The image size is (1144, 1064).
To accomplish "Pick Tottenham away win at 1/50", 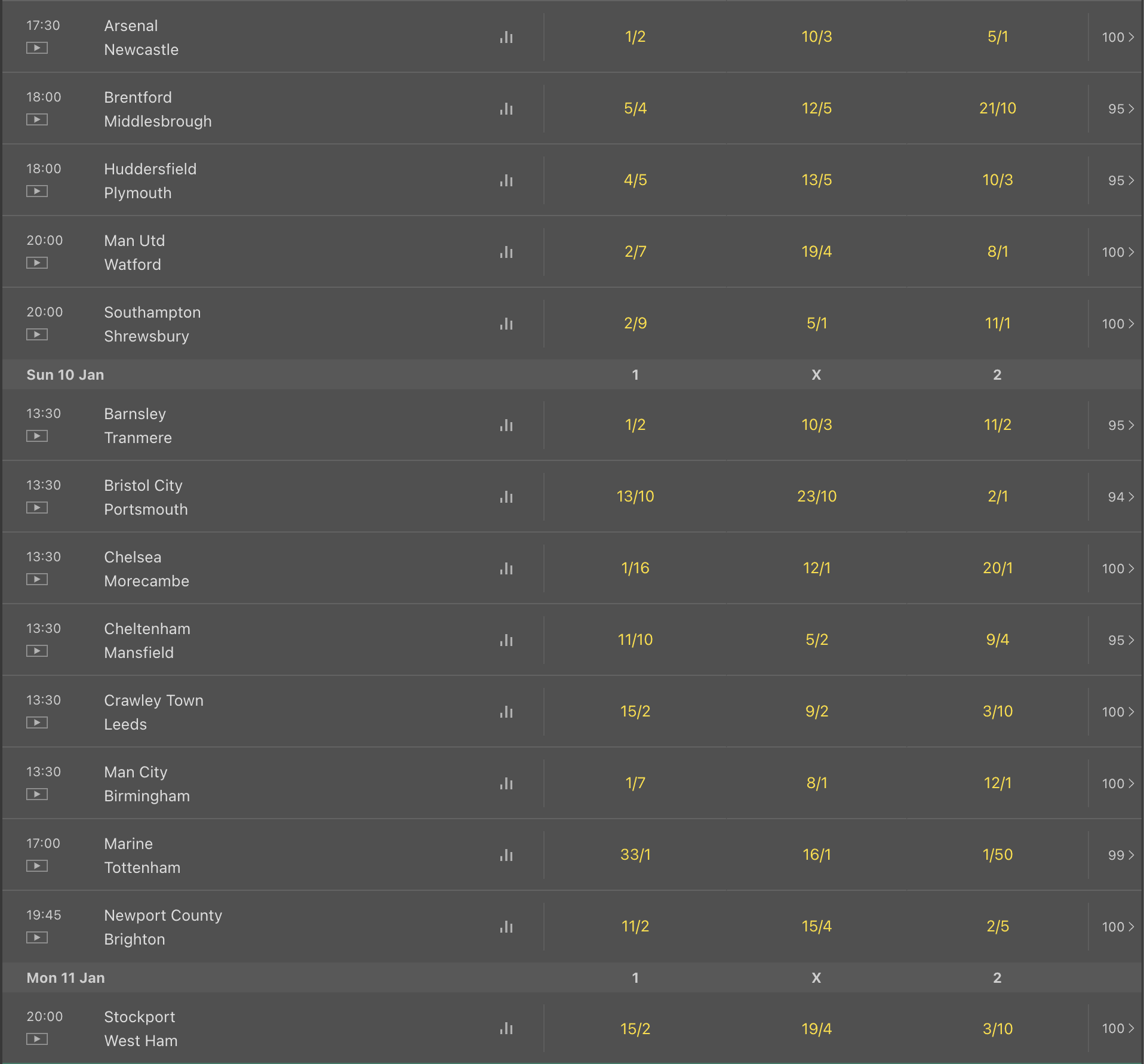I will tap(997, 855).
